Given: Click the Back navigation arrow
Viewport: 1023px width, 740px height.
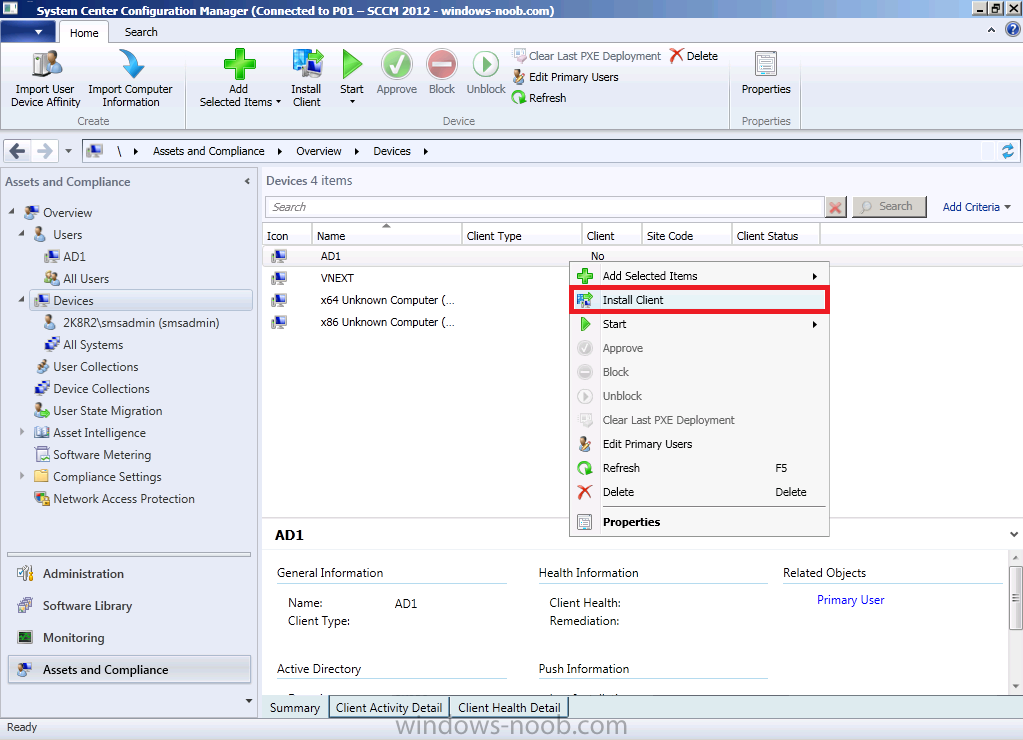Looking at the screenshot, I should tap(18, 151).
